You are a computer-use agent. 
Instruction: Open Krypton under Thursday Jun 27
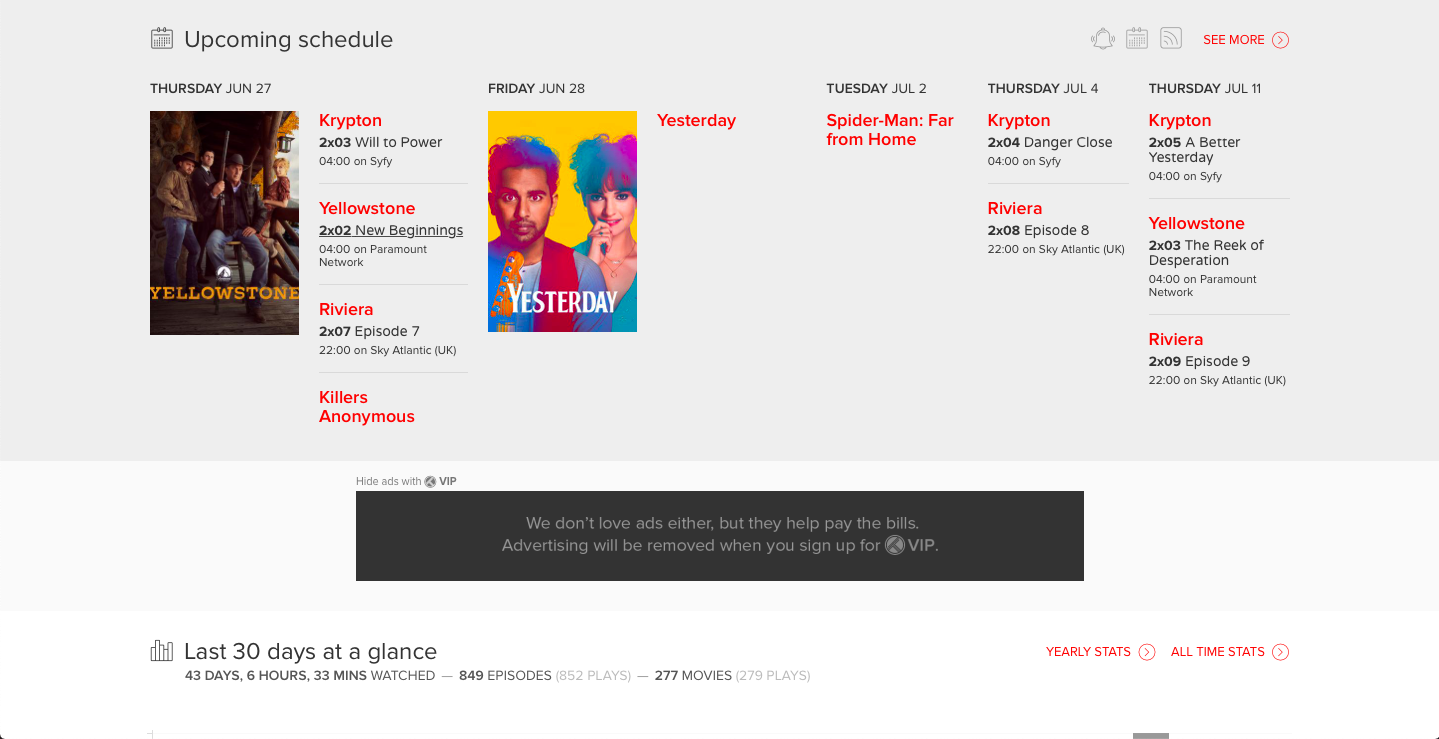[350, 120]
